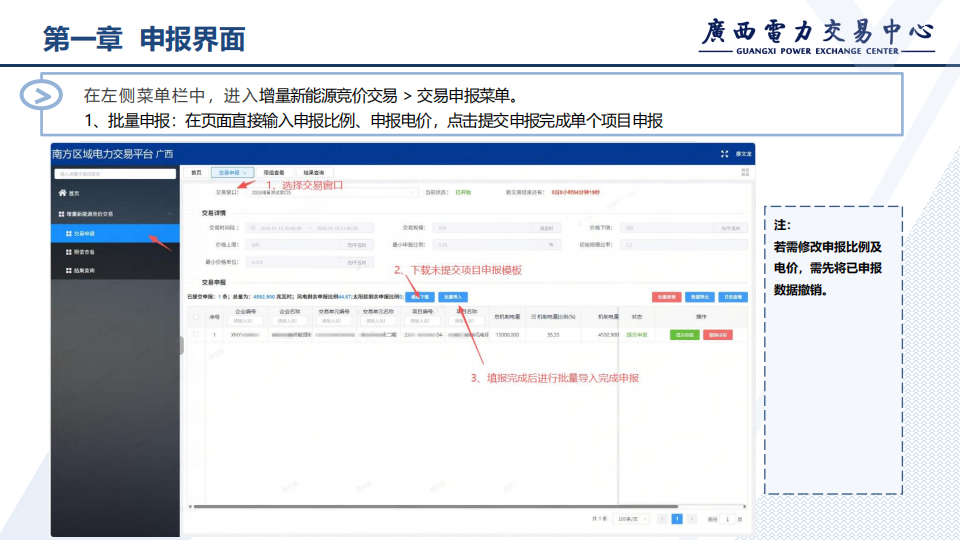Viewport: 960px width, 540px height.
Task: Open 首页 in the left sidebar
Action: (x=115, y=193)
